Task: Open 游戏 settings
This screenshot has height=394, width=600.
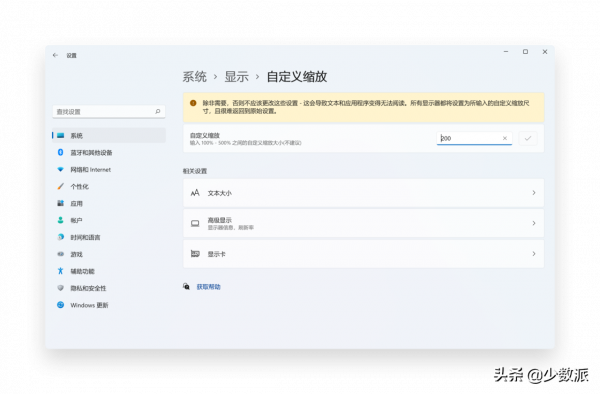Action: 109,254
